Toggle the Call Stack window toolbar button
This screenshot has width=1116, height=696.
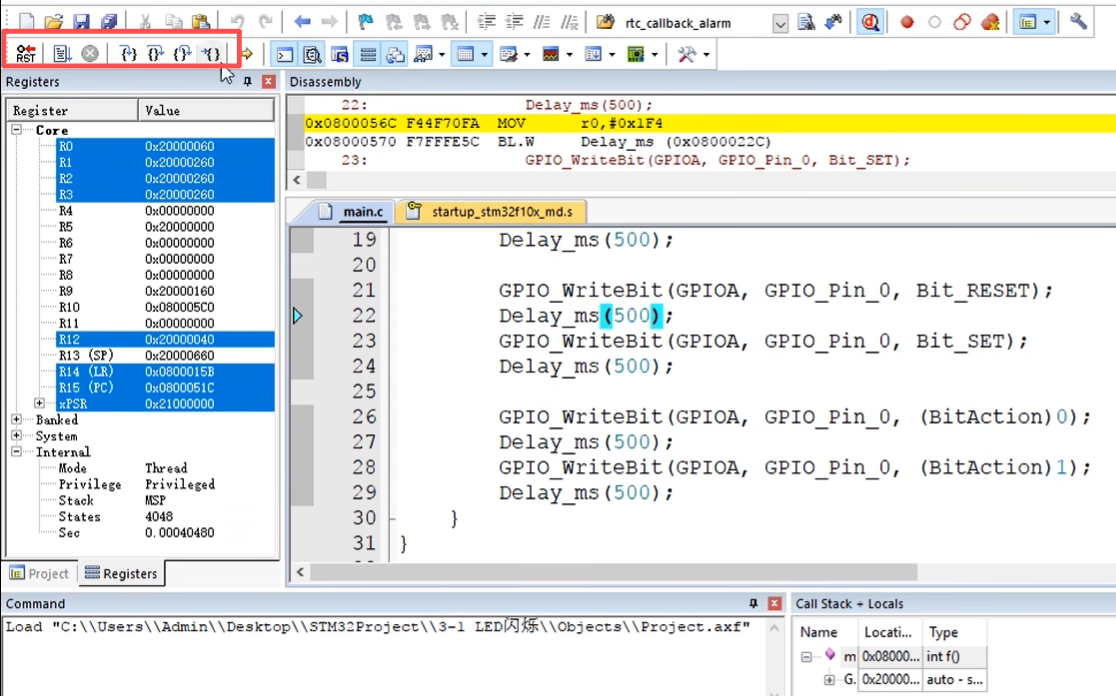pos(396,54)
